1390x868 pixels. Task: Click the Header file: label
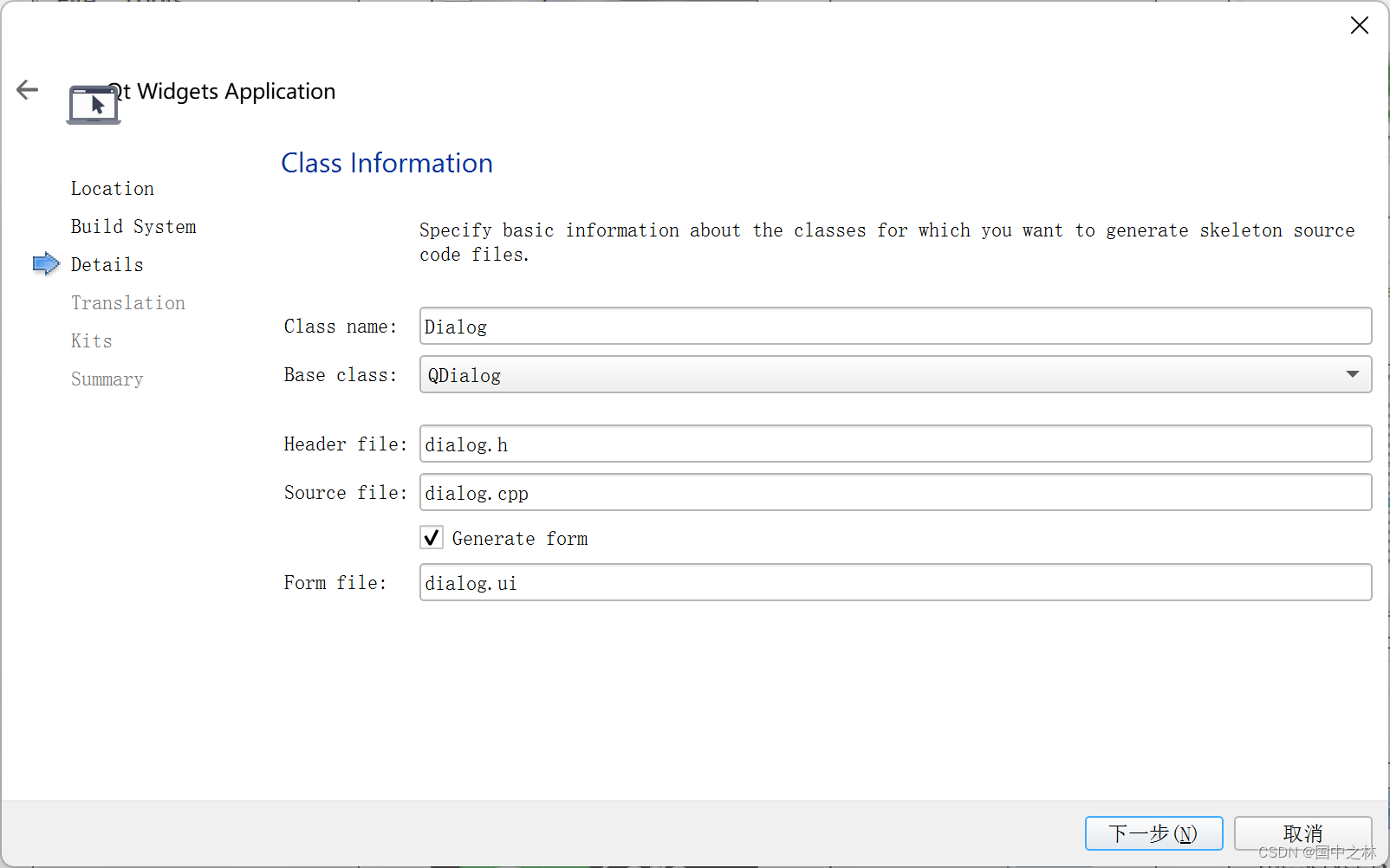pos(346,444)
